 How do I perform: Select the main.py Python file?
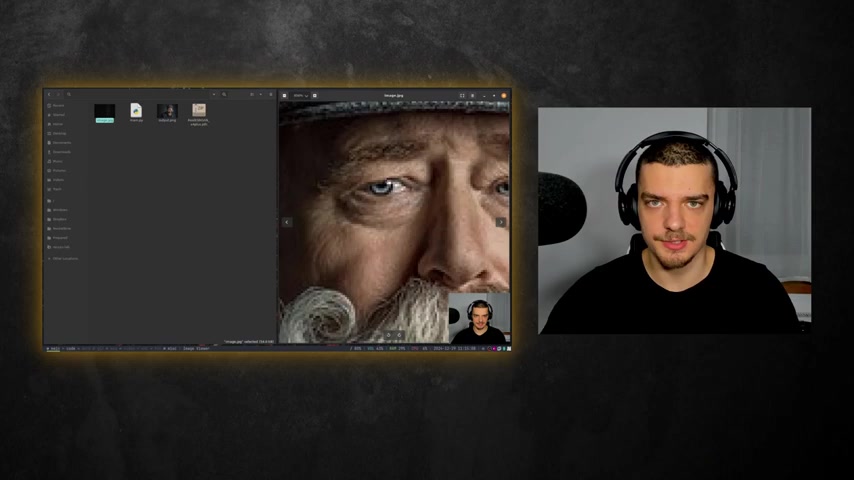136,113
